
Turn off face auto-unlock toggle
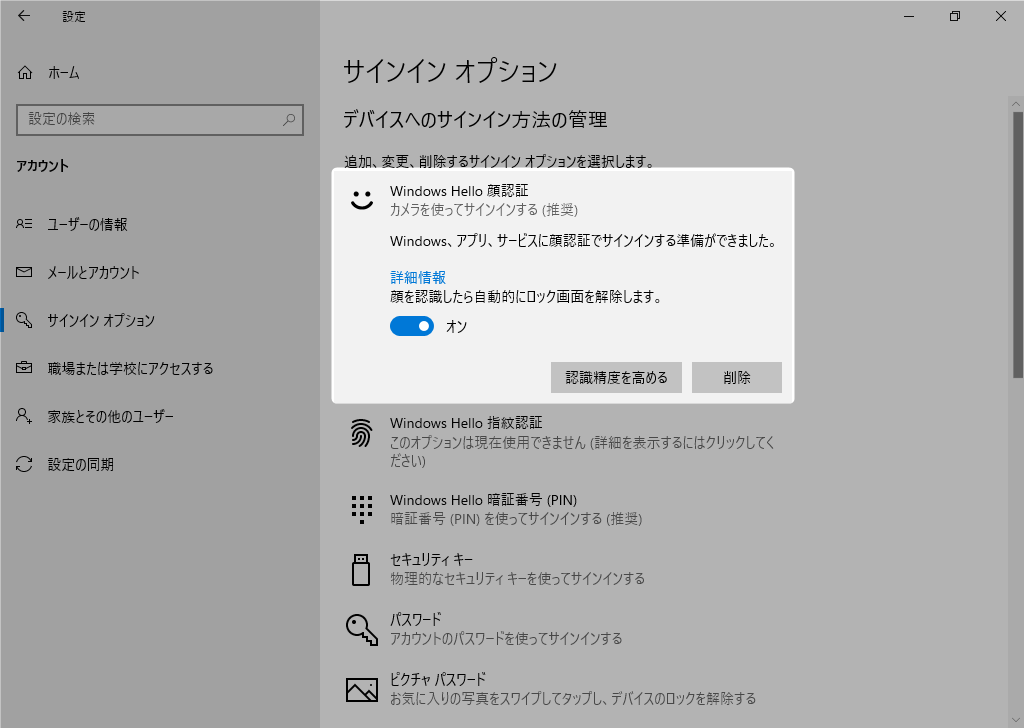(412, 326)
